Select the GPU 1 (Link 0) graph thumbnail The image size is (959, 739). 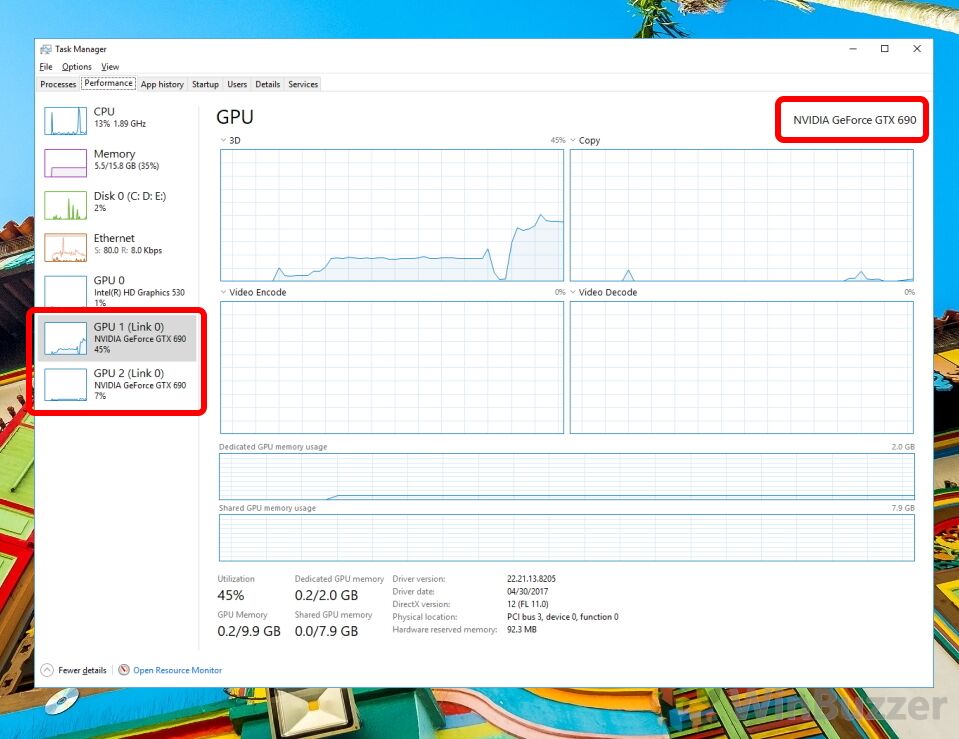click(x=65, y=339)
